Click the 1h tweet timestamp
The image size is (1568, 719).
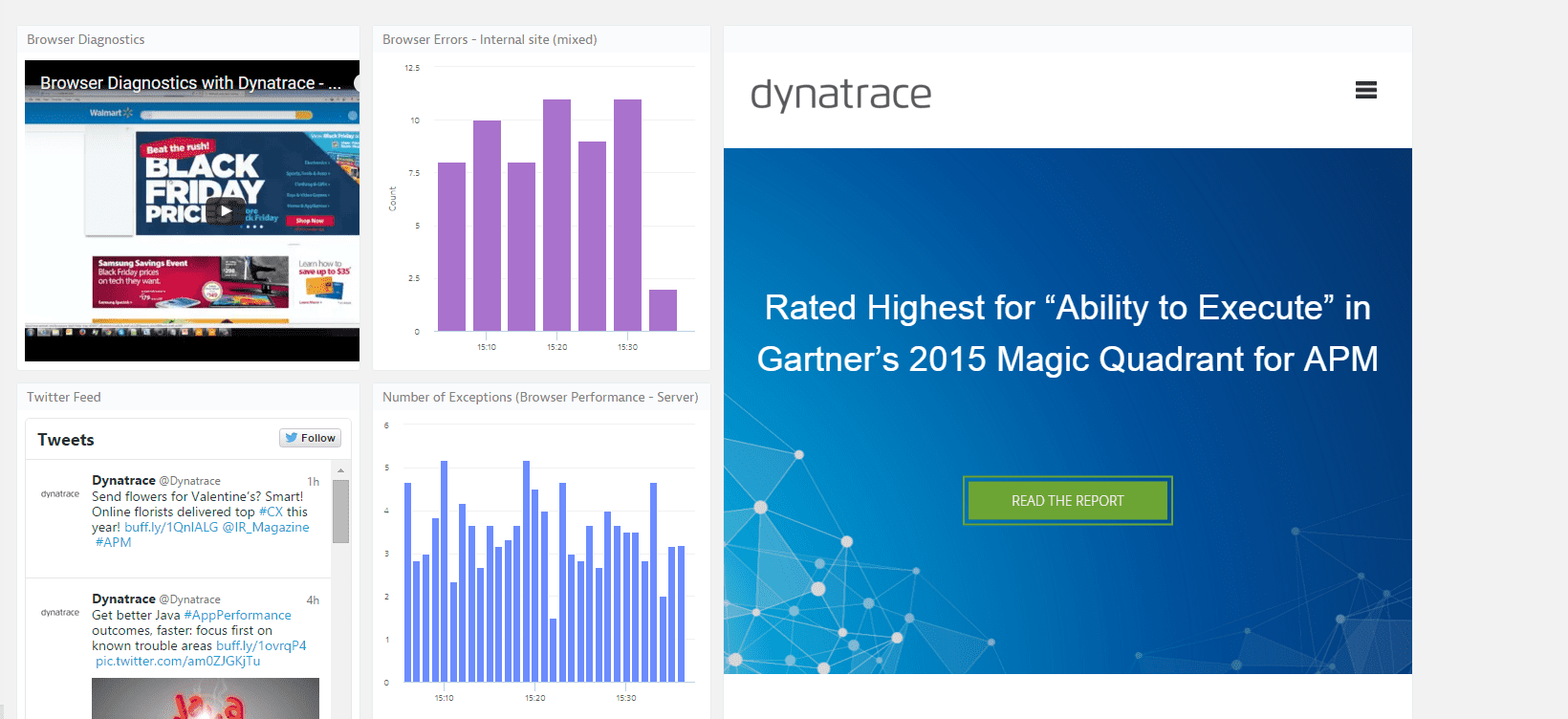click(313, 482)
